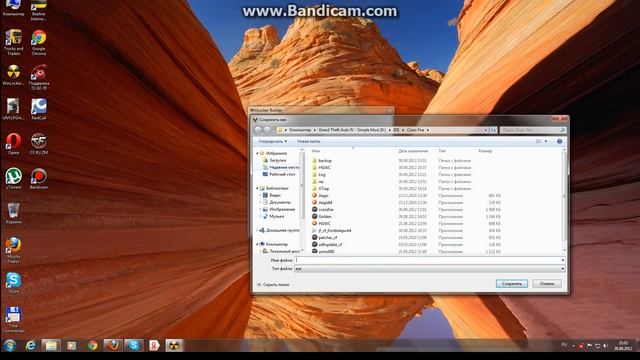
Task: Select Домашняя группа in navigation pane
Action: [279, 230]
